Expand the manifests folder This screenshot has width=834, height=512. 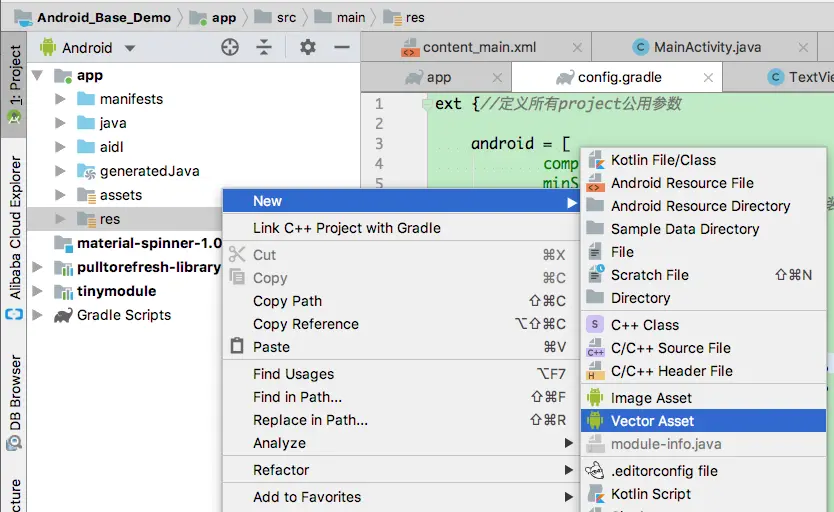(60, 99)
